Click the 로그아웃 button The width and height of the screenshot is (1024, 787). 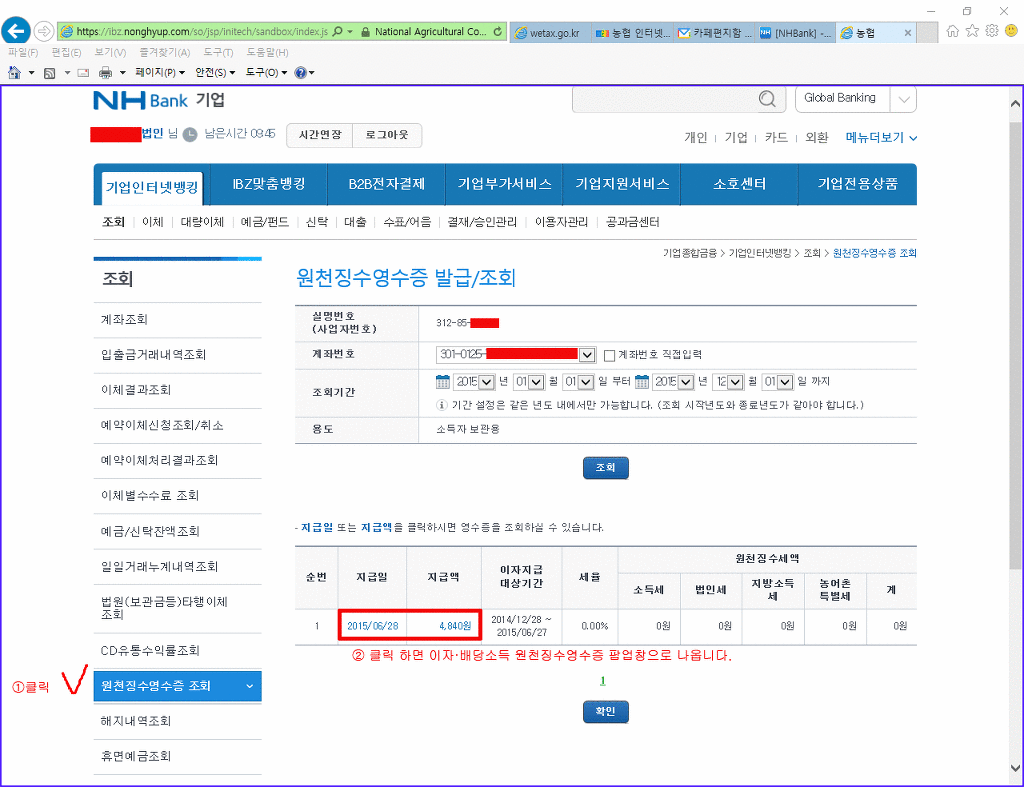tap(387, 135)
